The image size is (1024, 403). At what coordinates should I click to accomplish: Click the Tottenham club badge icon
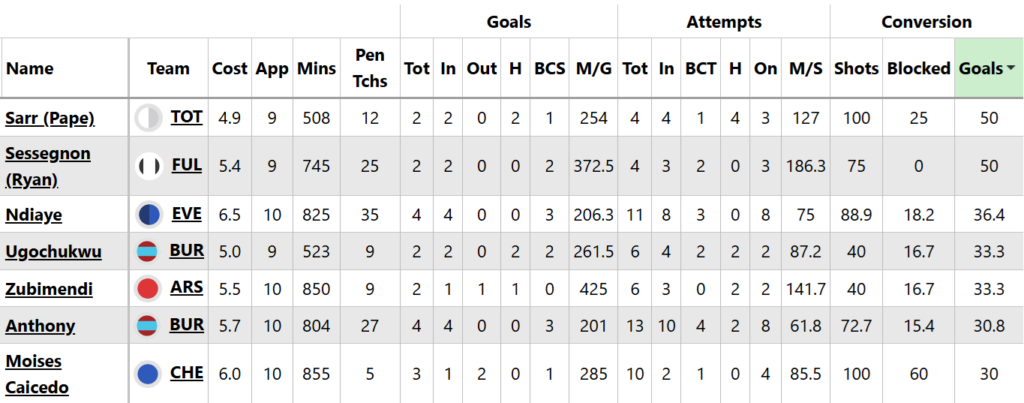149,118
